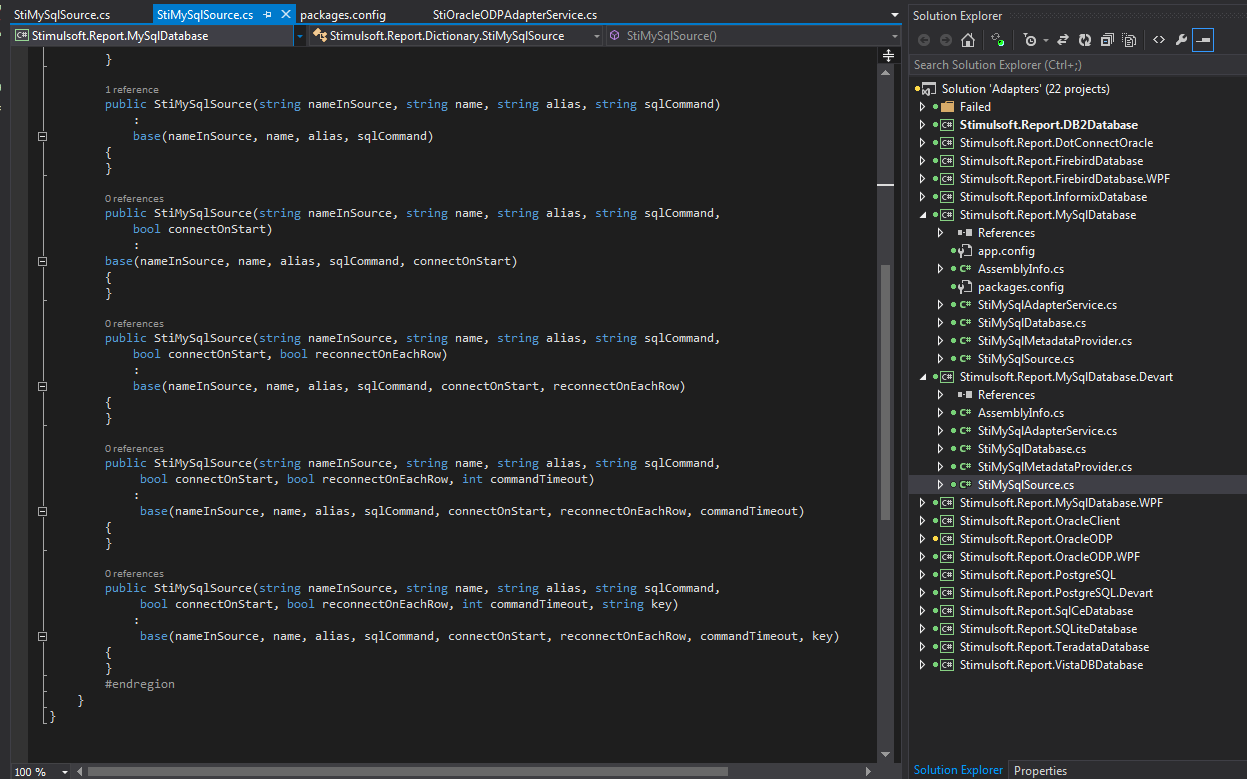Click the Failed folder icon
This screenshot has width=1247, height=779.
(947, 107)
